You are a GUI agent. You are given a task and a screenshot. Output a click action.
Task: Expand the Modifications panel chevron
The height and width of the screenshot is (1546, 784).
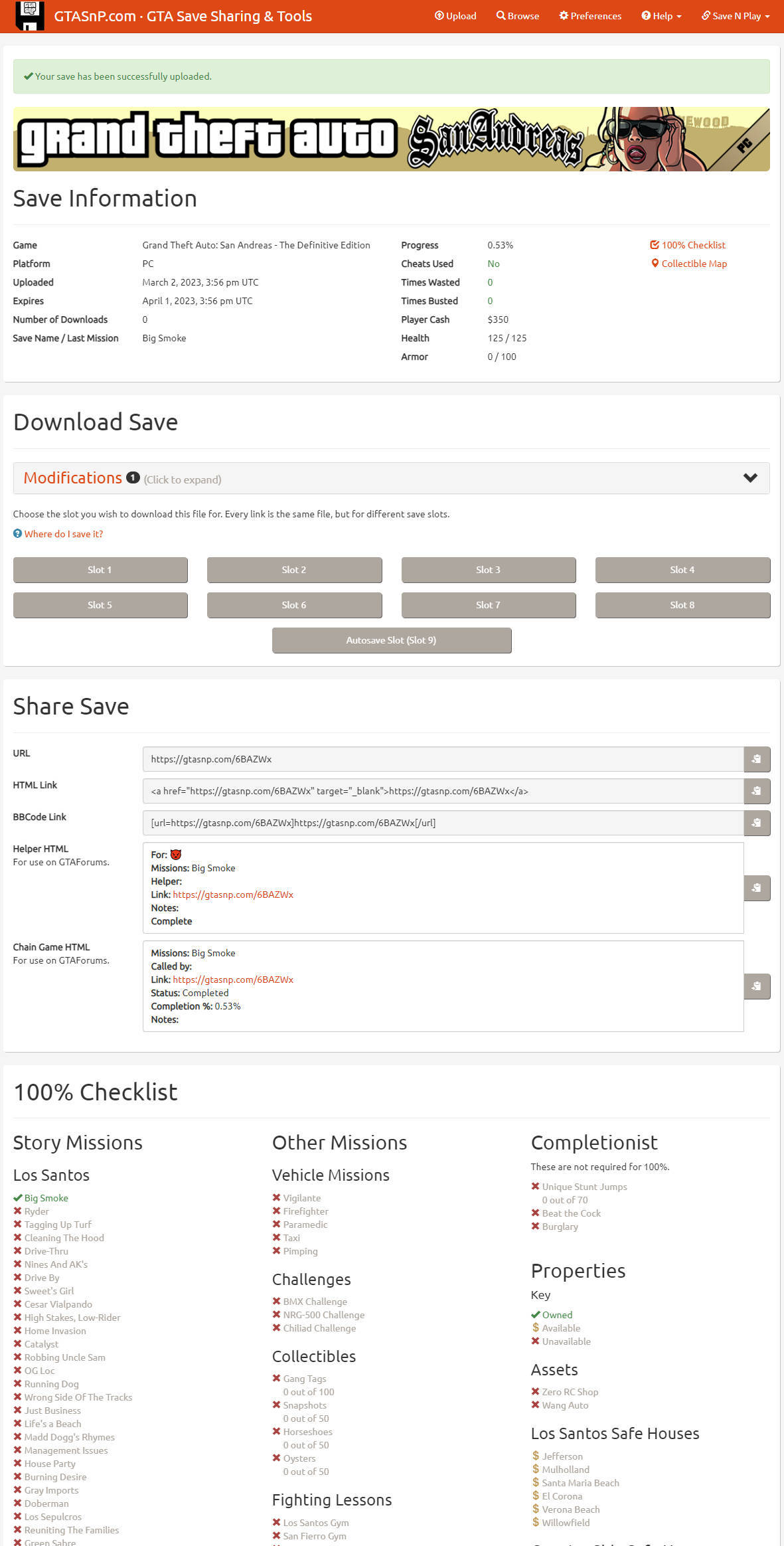750,478
